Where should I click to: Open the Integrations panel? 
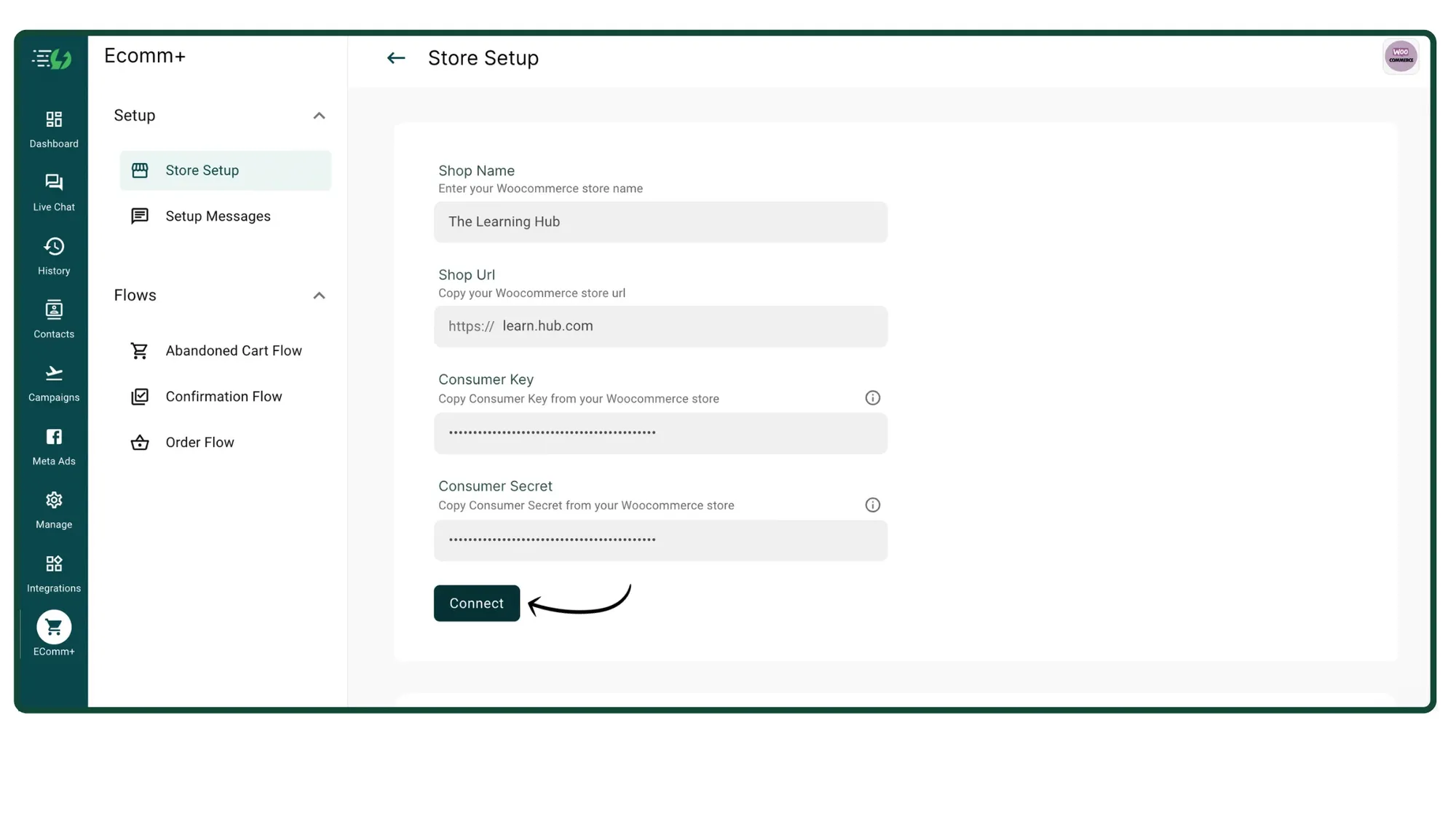click(53, 571)
